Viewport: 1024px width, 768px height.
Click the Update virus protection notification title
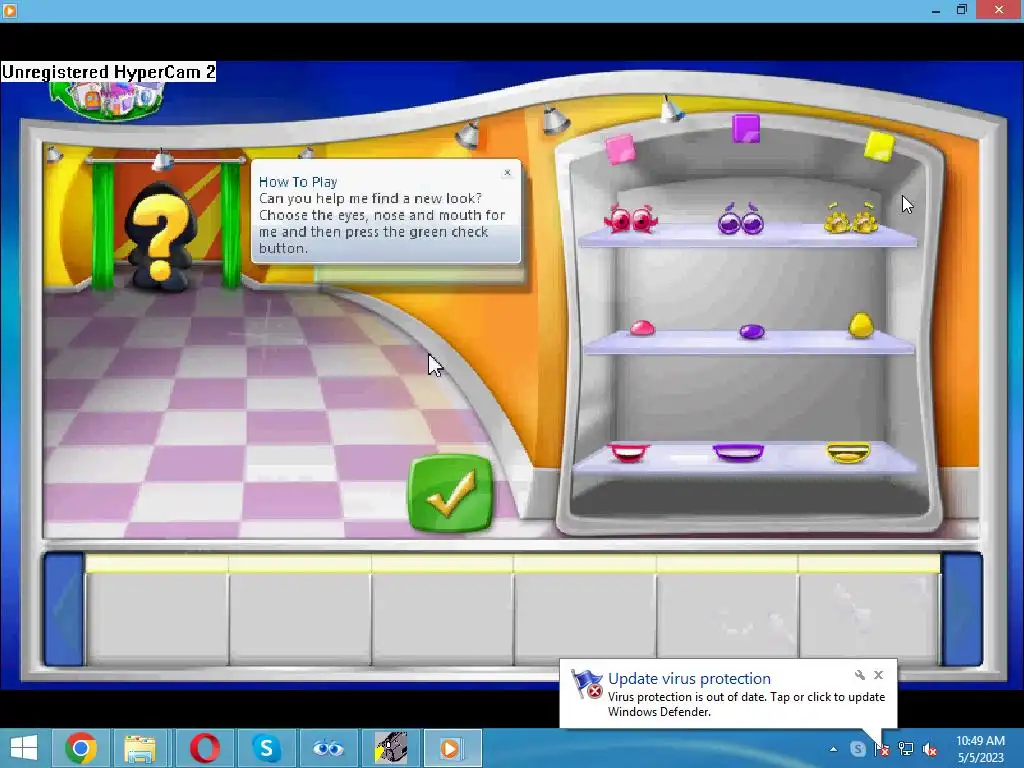[689, 679]
